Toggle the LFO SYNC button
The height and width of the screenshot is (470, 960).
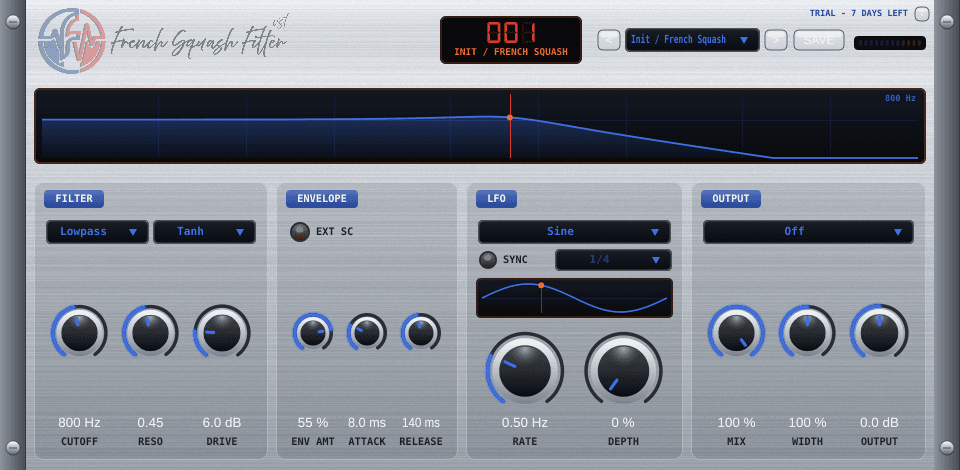(488, 259)
